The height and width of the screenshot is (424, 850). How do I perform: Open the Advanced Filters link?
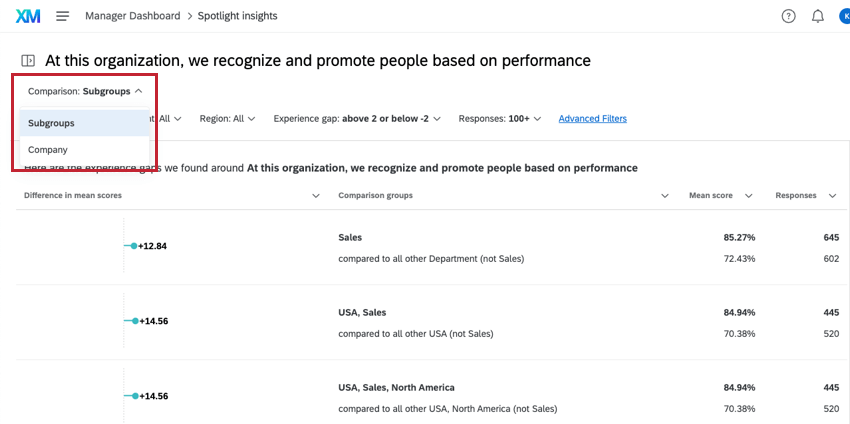(x=592, y=119)
